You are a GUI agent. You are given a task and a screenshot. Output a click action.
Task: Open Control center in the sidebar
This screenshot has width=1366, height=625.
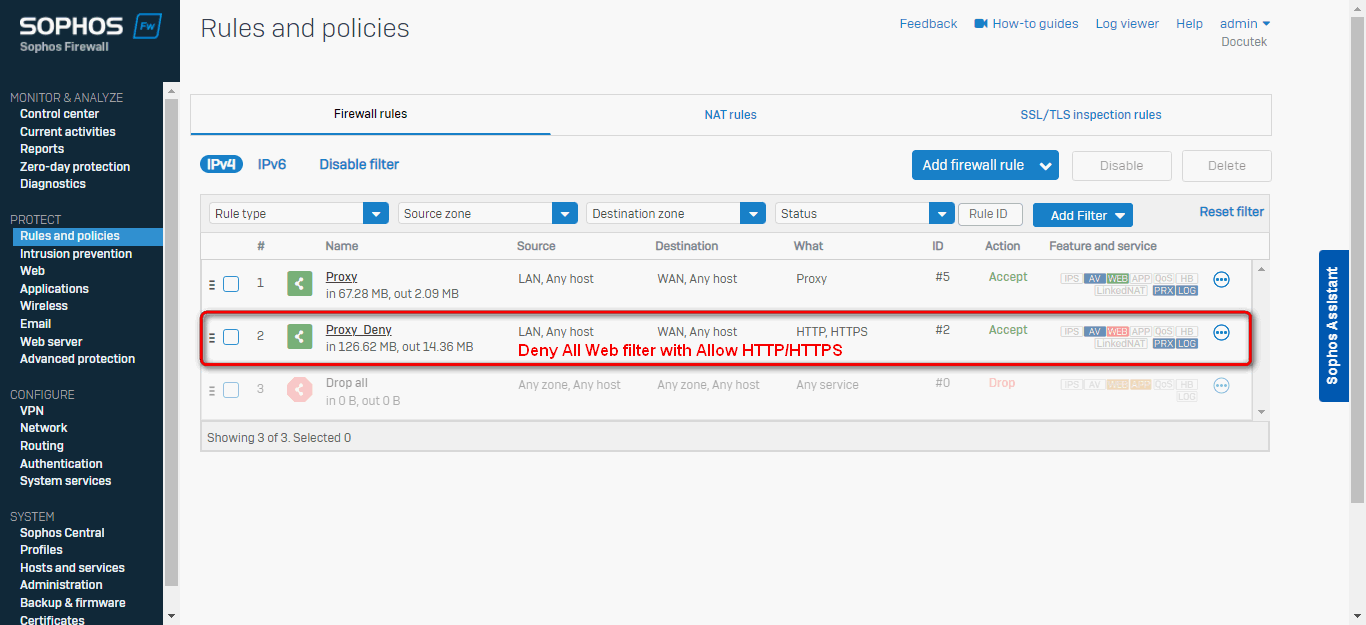60,114
